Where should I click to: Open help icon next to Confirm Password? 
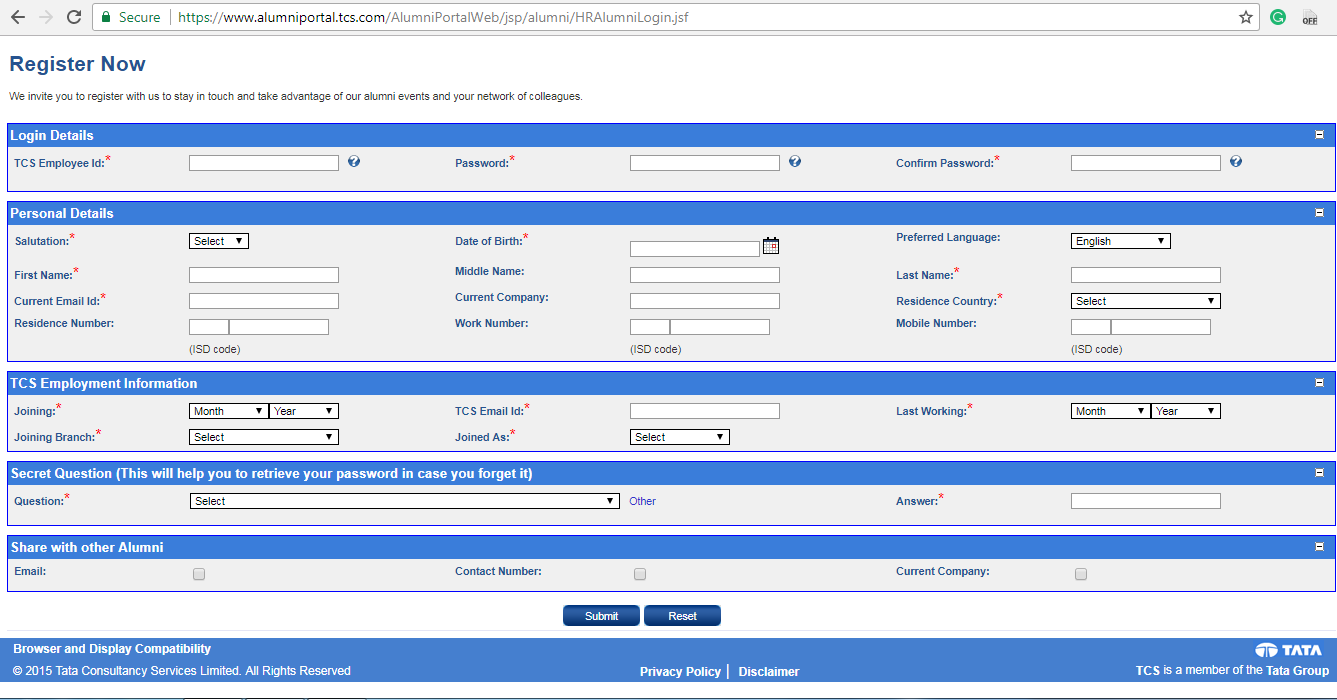[1236, 161]
